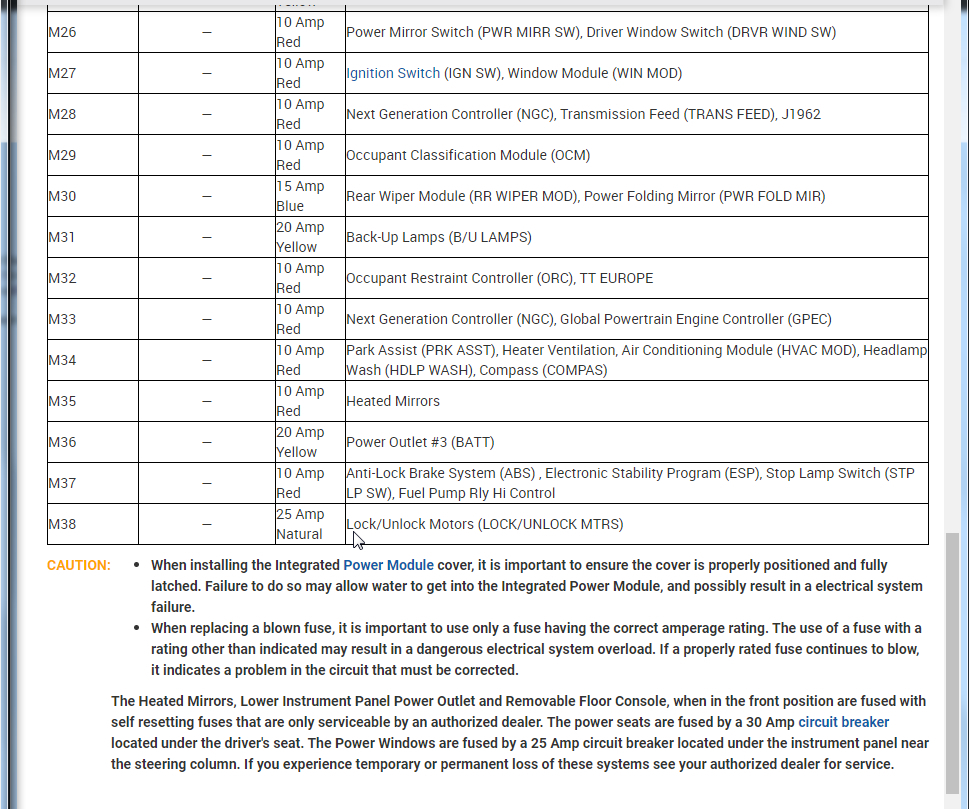This screenshot has height=809, width=969.
Task: Click the M33 fuse number cell
Action: [x=93, y=319]
